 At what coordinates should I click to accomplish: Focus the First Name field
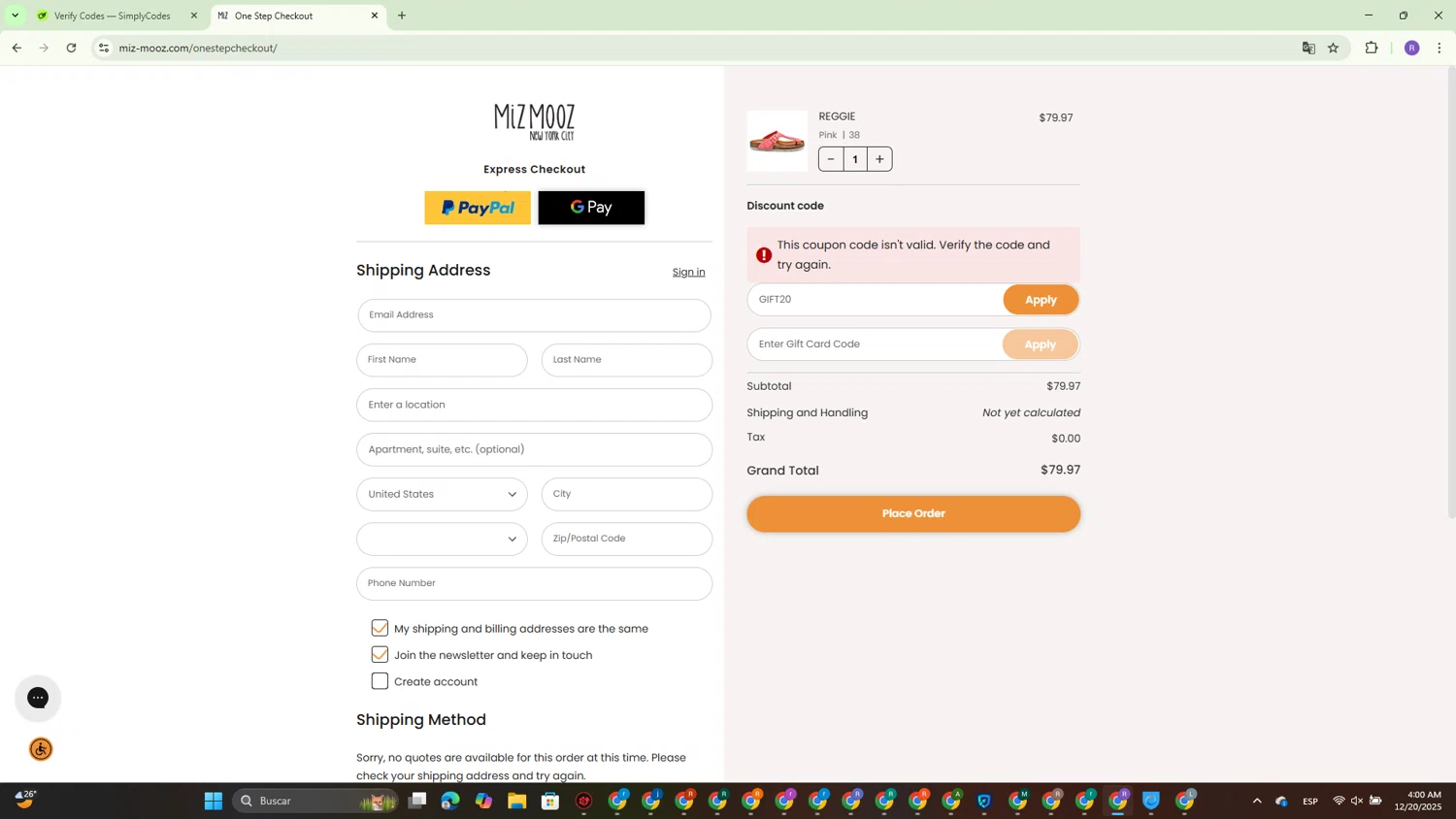pos(442,360)
